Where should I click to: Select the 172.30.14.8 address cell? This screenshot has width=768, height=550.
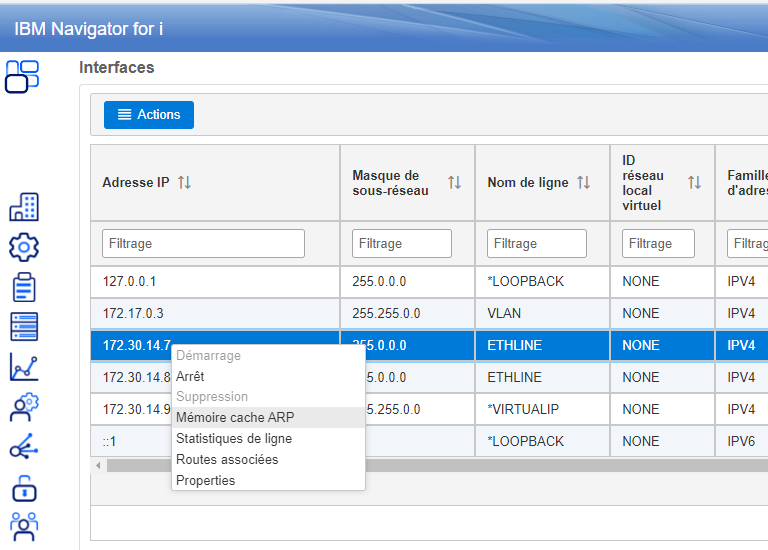(137, 378)
